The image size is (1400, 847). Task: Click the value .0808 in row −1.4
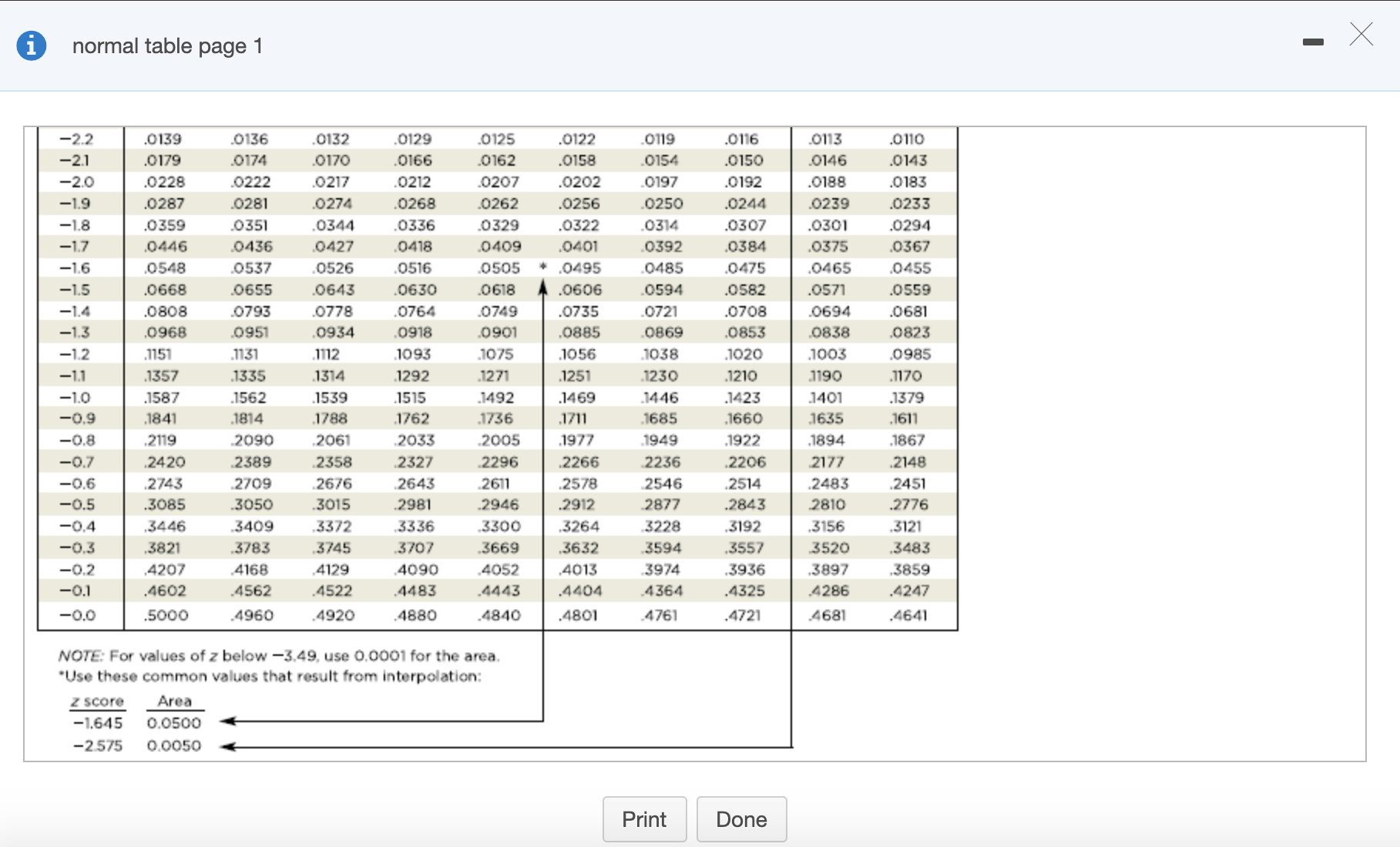(x=166, y=311)
